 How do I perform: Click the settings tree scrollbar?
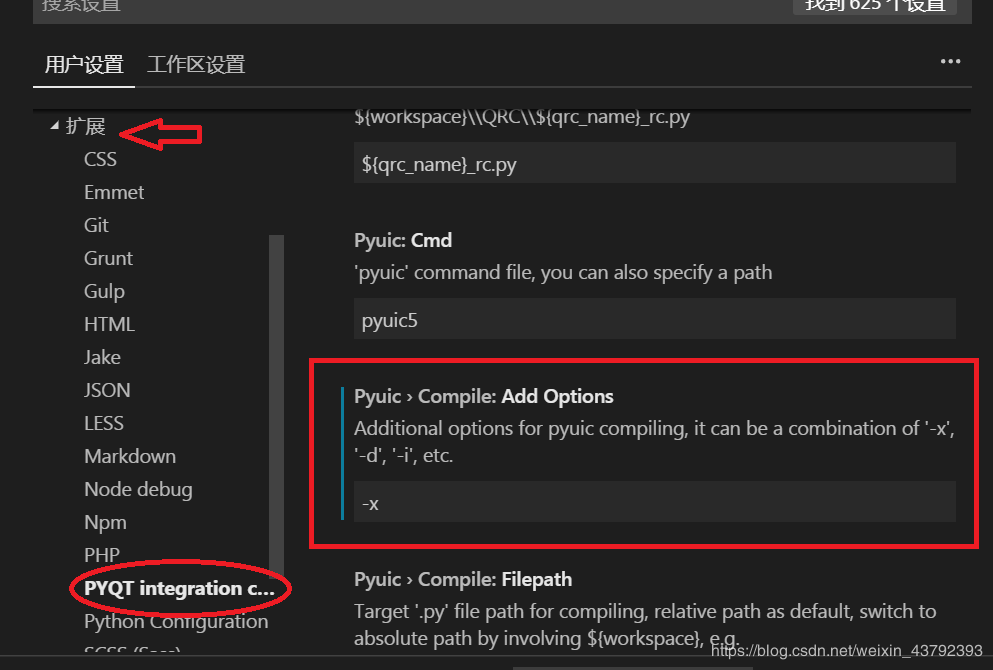pos(277,400)
